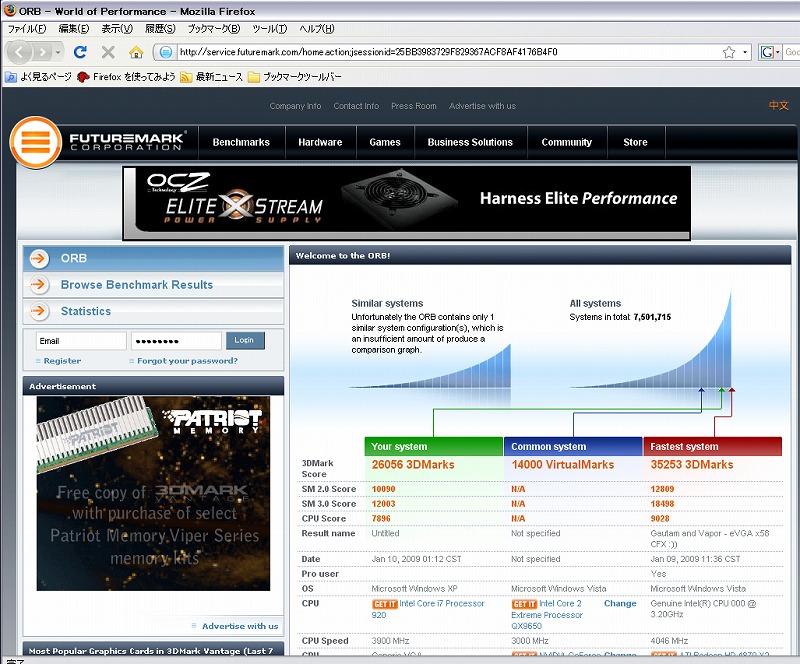800x664 pixels.
Task: Open the Games navigation tab
Action: (x=385, y=142)
